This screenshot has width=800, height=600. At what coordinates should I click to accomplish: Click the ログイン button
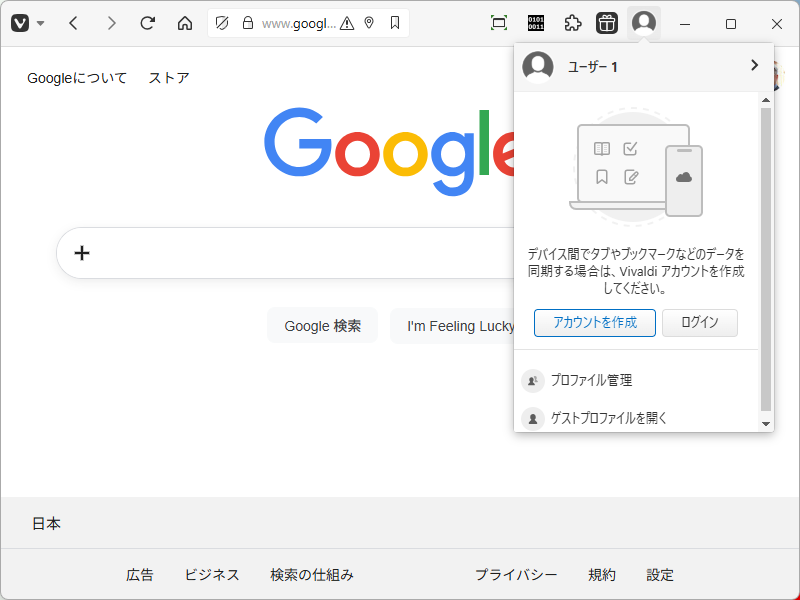click(699, 322)
